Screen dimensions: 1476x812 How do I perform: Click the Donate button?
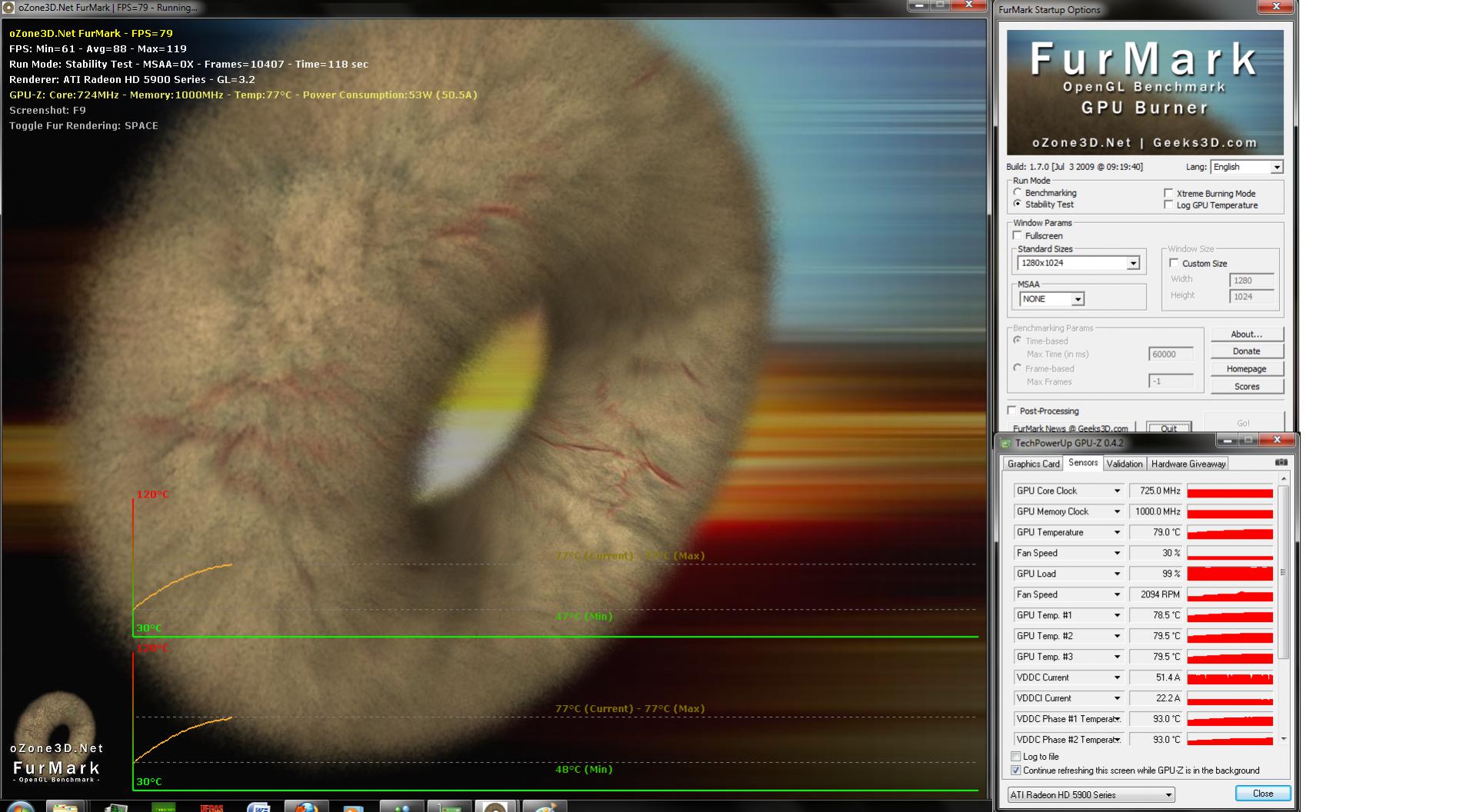pos(1247,351)
